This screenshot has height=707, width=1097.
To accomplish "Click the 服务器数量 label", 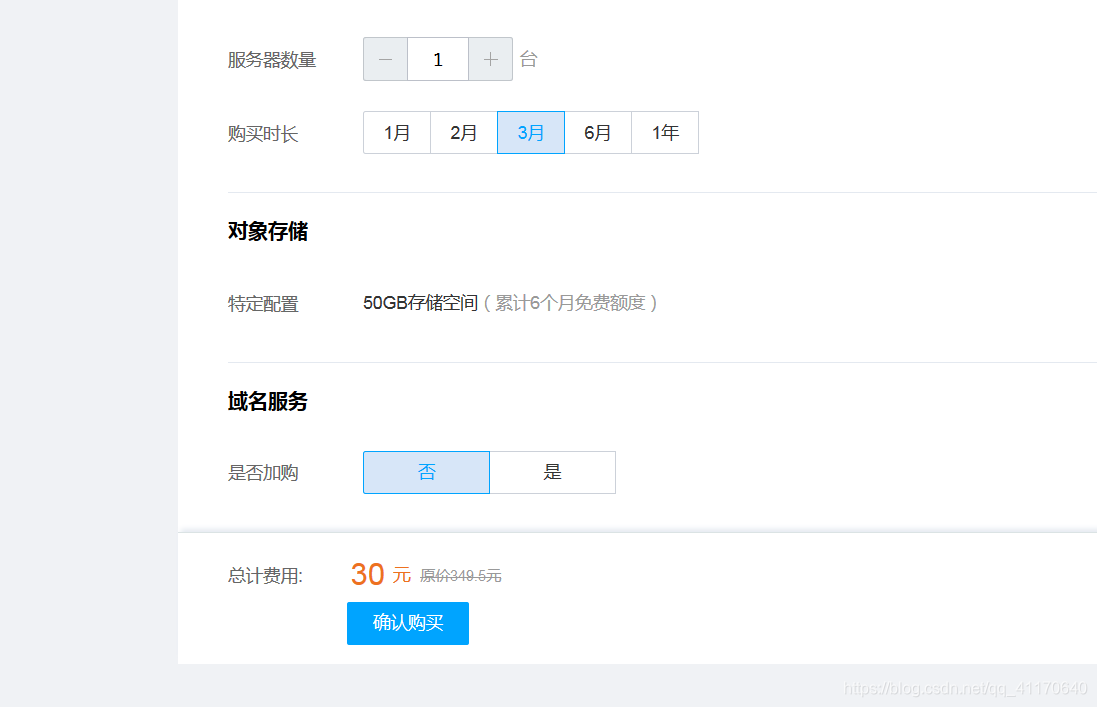I will point(272,60).
